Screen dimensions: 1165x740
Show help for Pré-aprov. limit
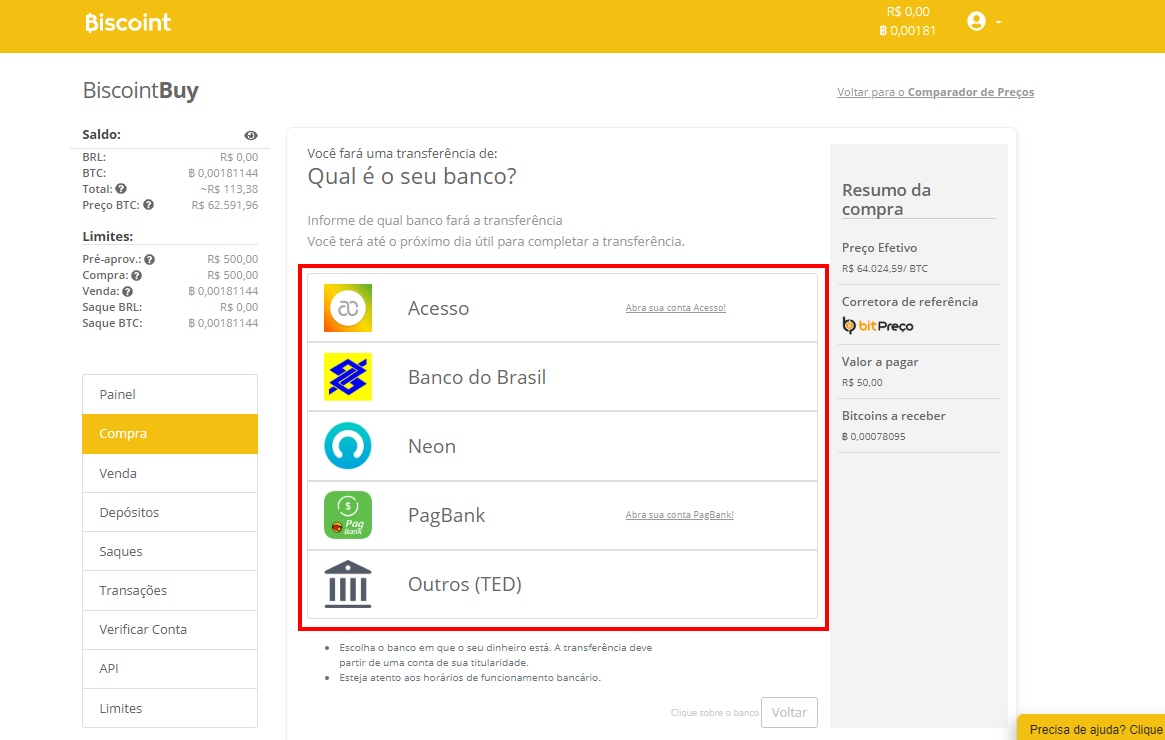pyautogui.click(x=149, y=259)
